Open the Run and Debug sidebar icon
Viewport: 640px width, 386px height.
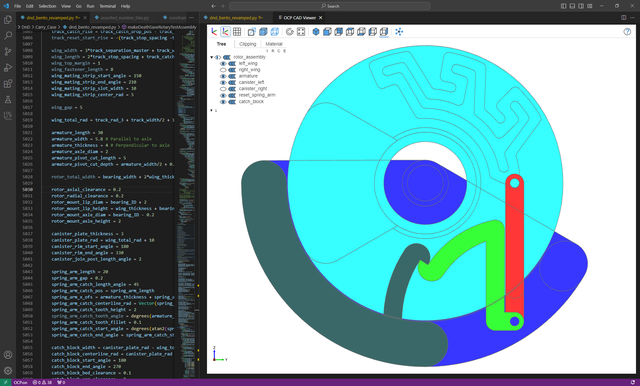8,68
